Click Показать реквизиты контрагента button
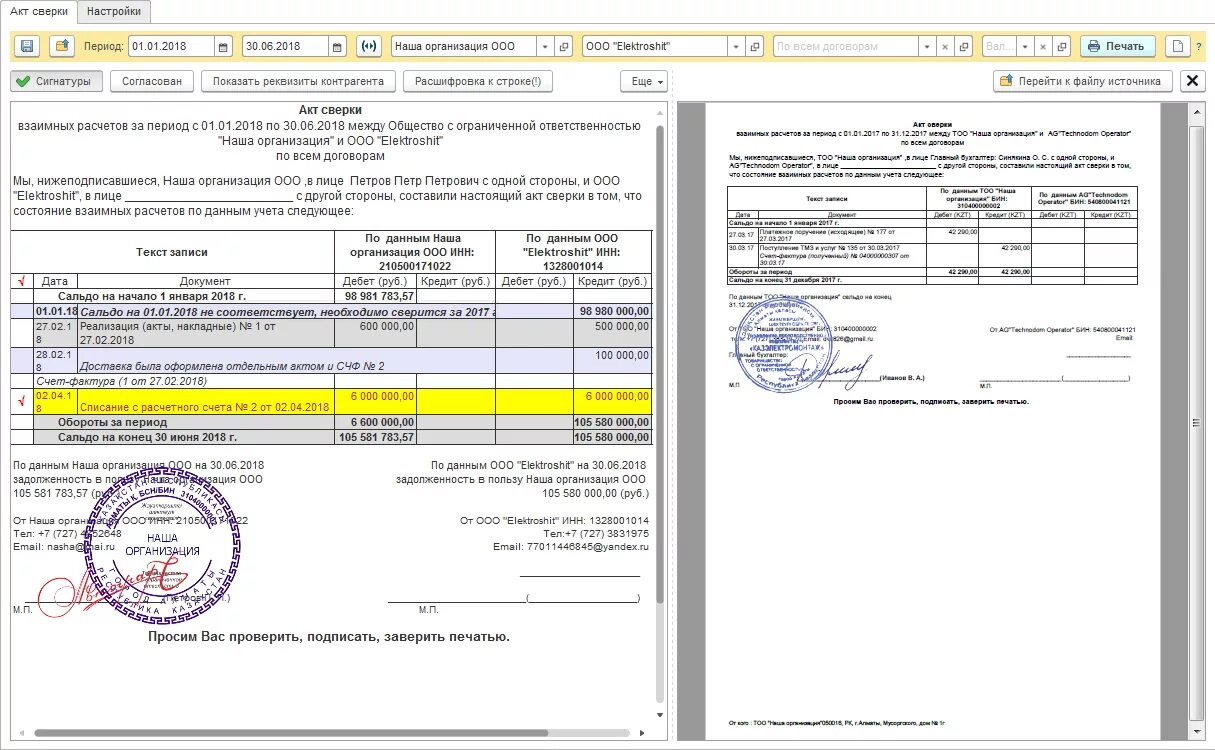The height and width of the screenshot is (750, 1215). (x=298, y=81)
